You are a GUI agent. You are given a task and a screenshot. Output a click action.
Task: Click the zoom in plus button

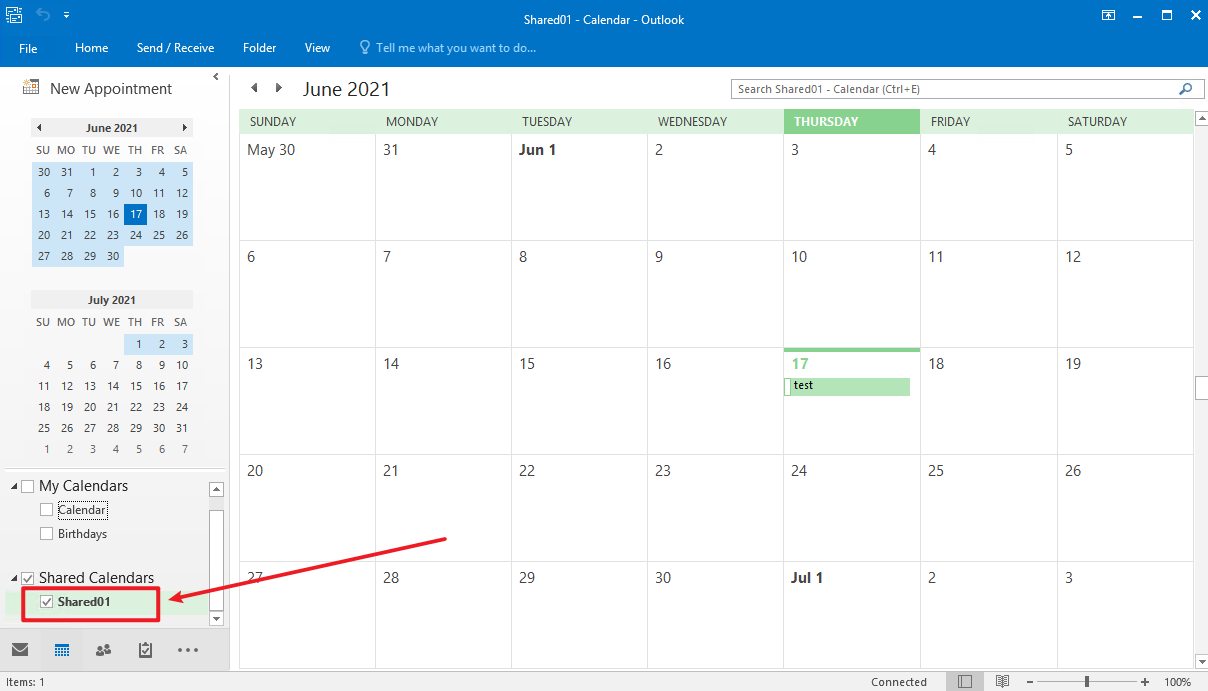[1144, 682]
